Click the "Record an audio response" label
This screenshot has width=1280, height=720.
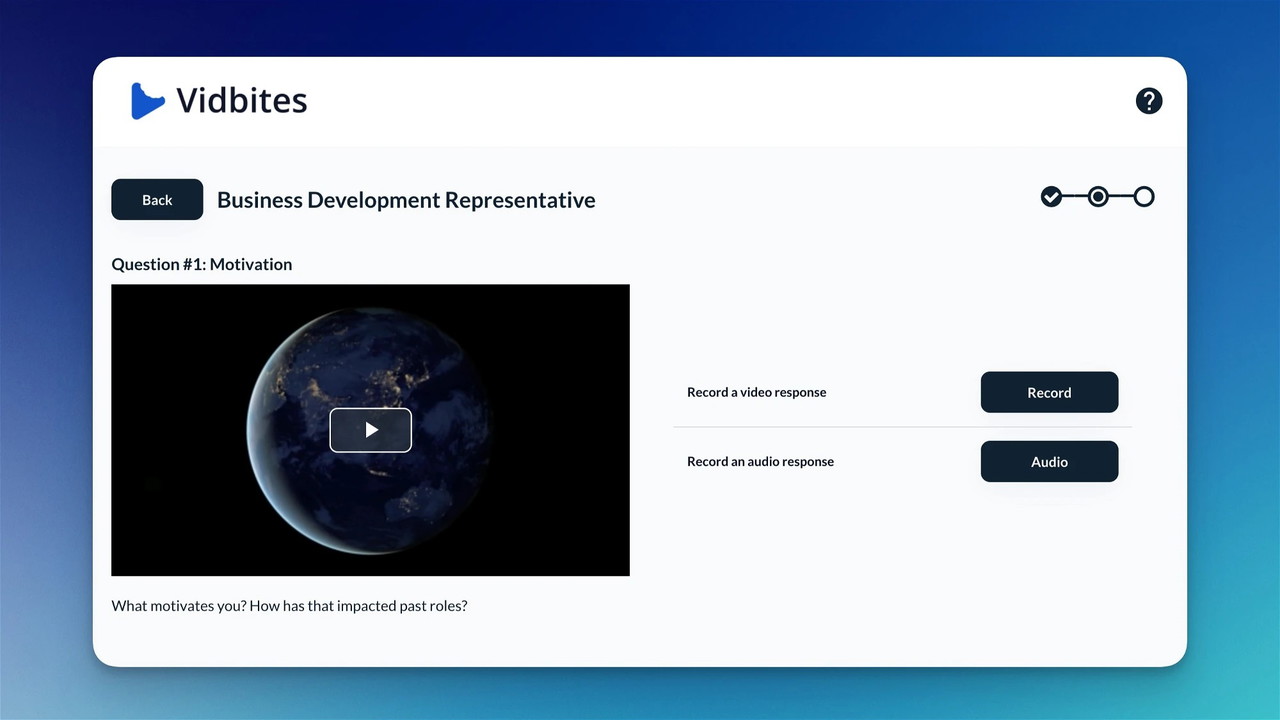[760, 462]
